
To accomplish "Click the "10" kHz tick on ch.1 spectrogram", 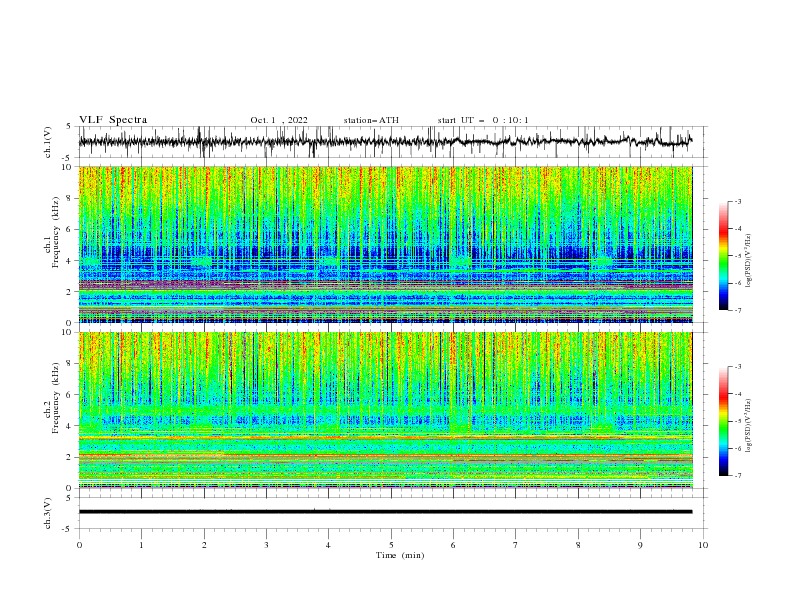I will coord(68,167).
